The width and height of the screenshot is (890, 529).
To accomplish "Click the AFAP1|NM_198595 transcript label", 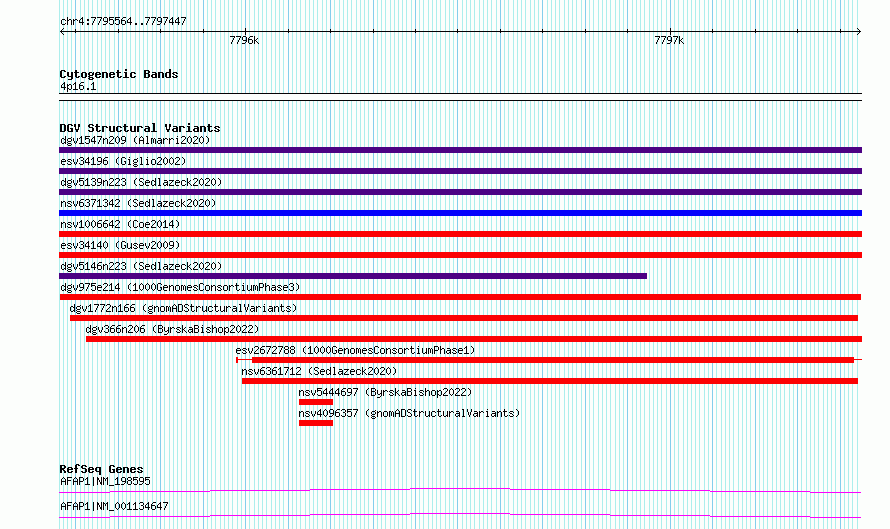I will point(105,481).
